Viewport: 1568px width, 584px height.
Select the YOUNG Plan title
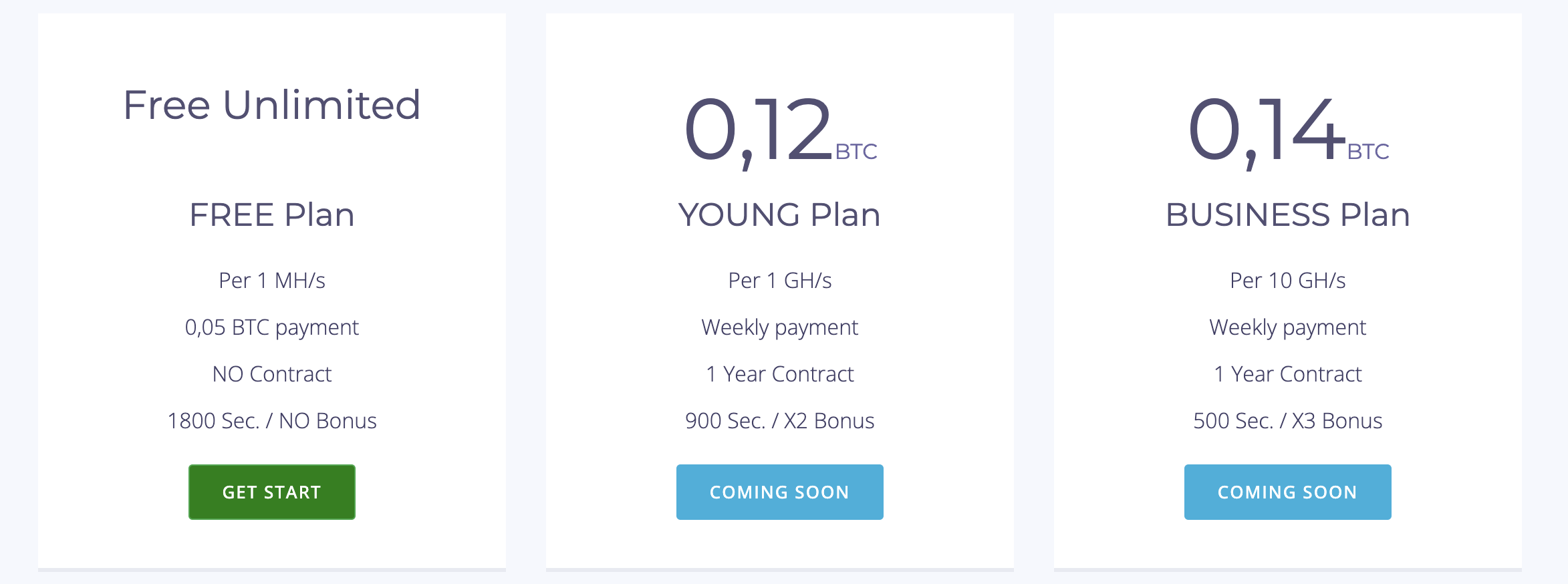779,214
